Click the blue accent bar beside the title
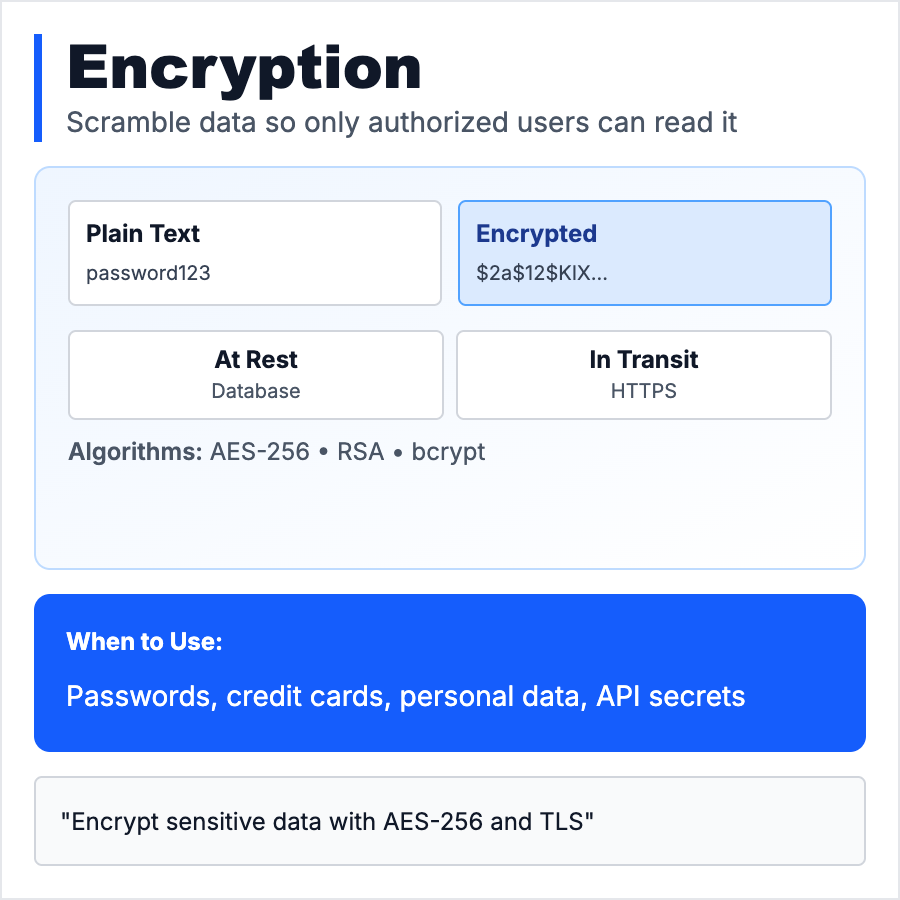The height and width of the screenshot is (900, 900). [38, 88]
